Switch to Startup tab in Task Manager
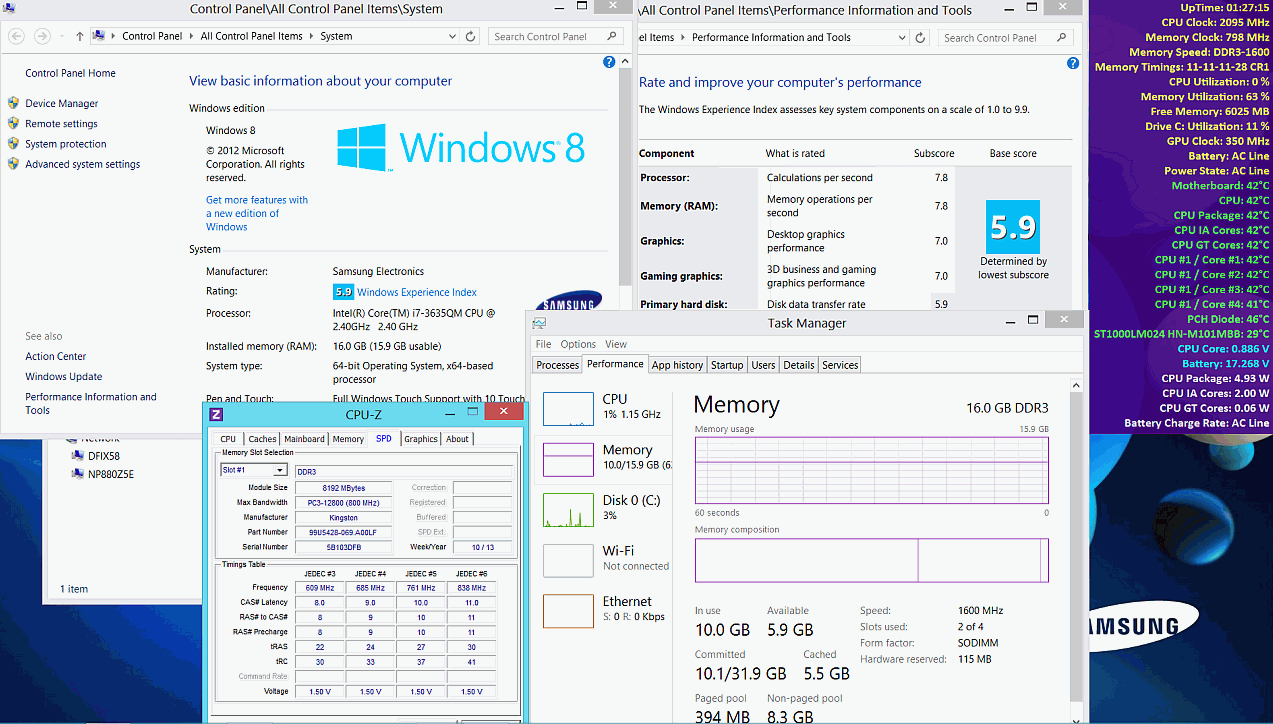This screenshot has height=724, width=1273. click(727, 365)
